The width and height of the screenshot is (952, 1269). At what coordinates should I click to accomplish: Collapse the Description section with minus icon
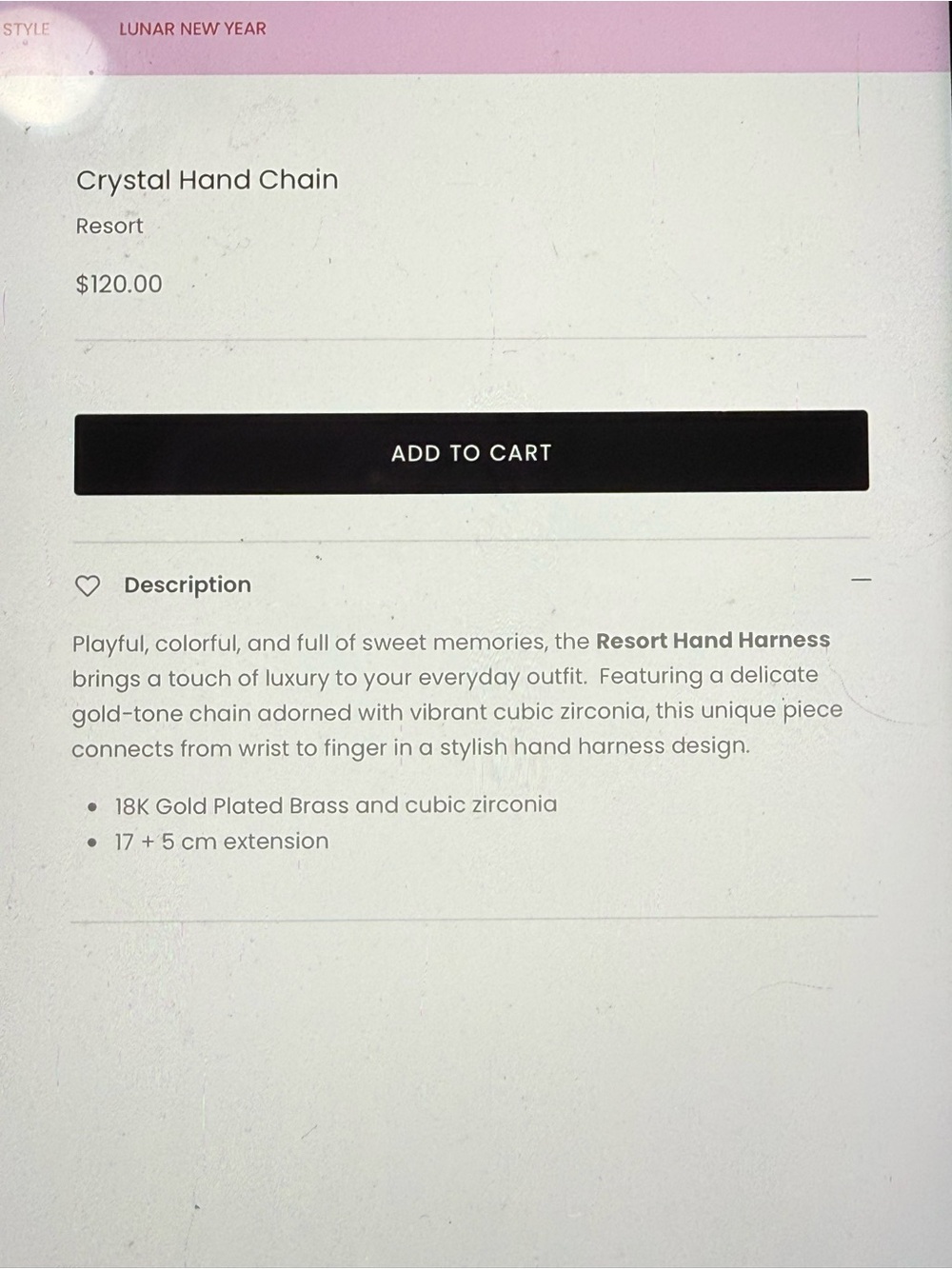pyautogui.click(x=861, y=579)
